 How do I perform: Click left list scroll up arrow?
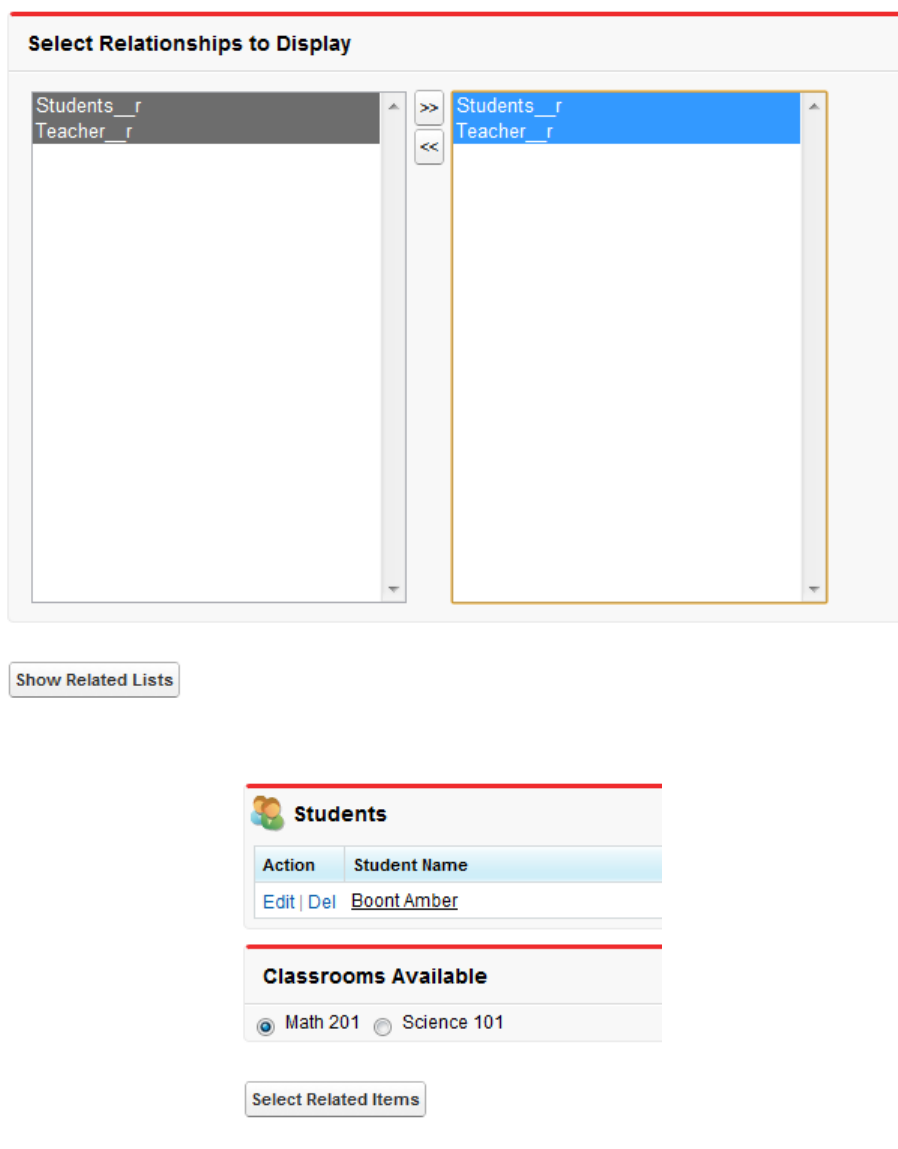[394, 106]
